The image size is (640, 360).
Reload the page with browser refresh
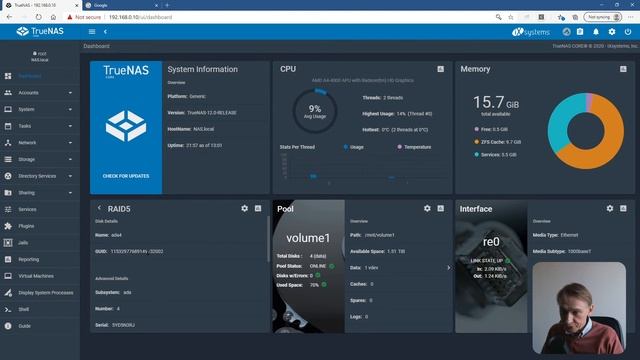[x=38, y=17]
